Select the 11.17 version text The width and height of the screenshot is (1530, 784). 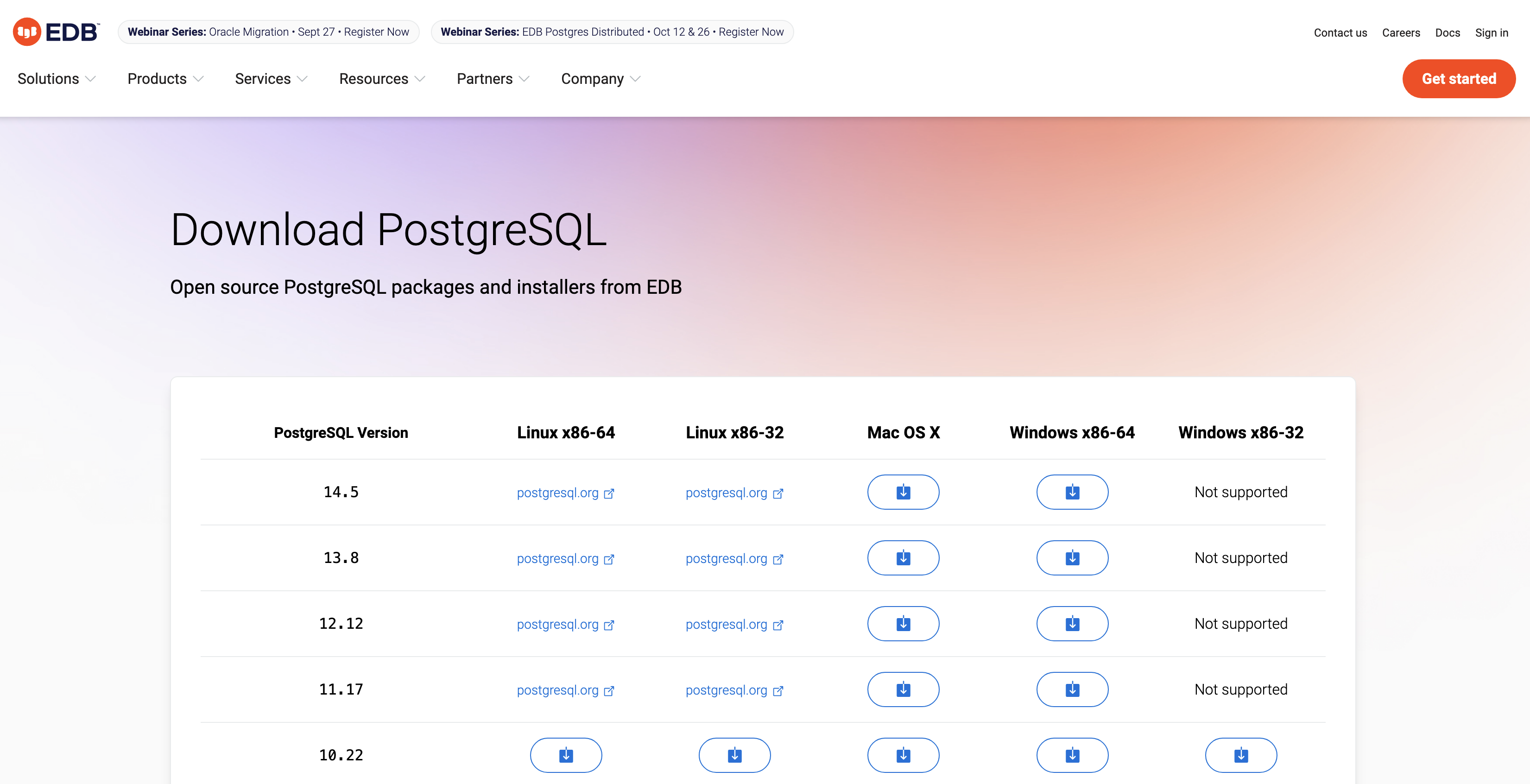click(341, 690)
